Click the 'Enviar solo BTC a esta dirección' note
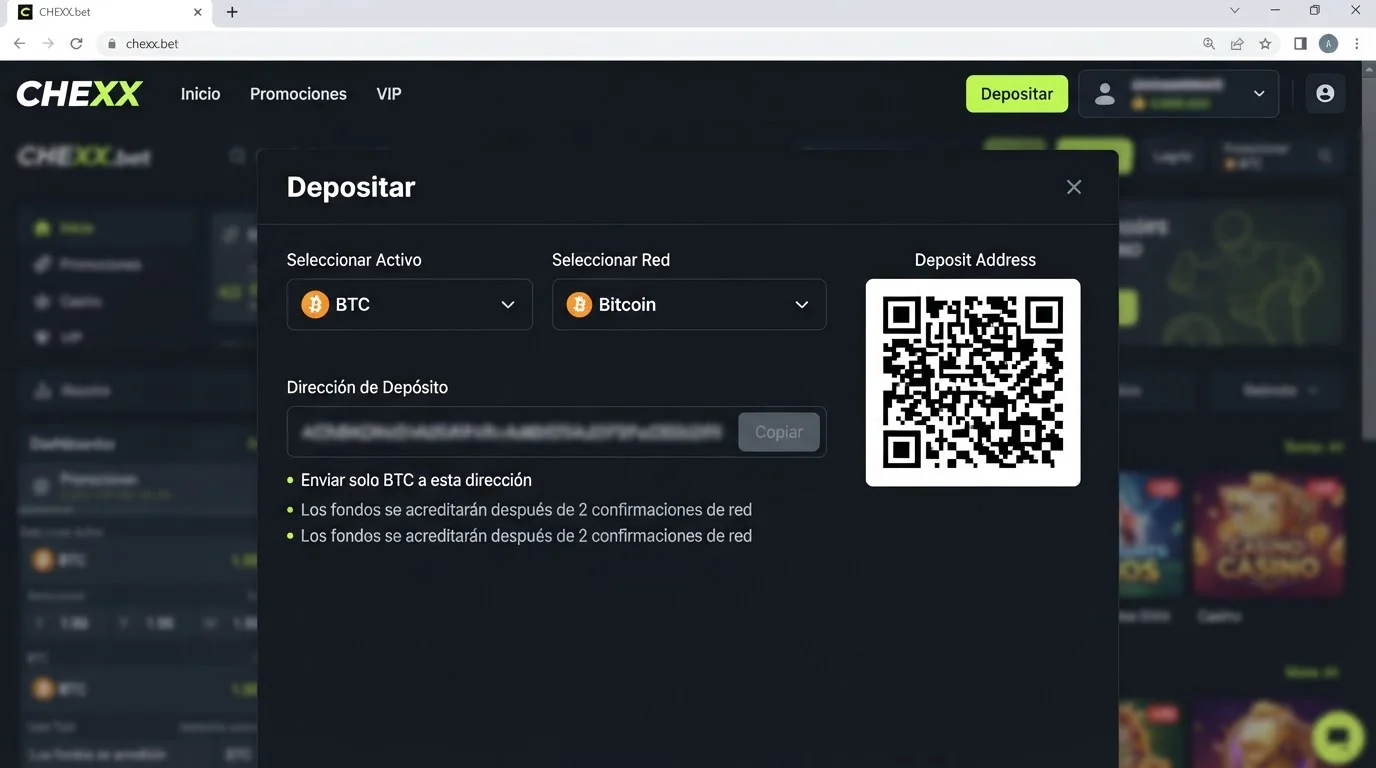1376x768 pixels. pyautogui.click(x=416, y=480)
